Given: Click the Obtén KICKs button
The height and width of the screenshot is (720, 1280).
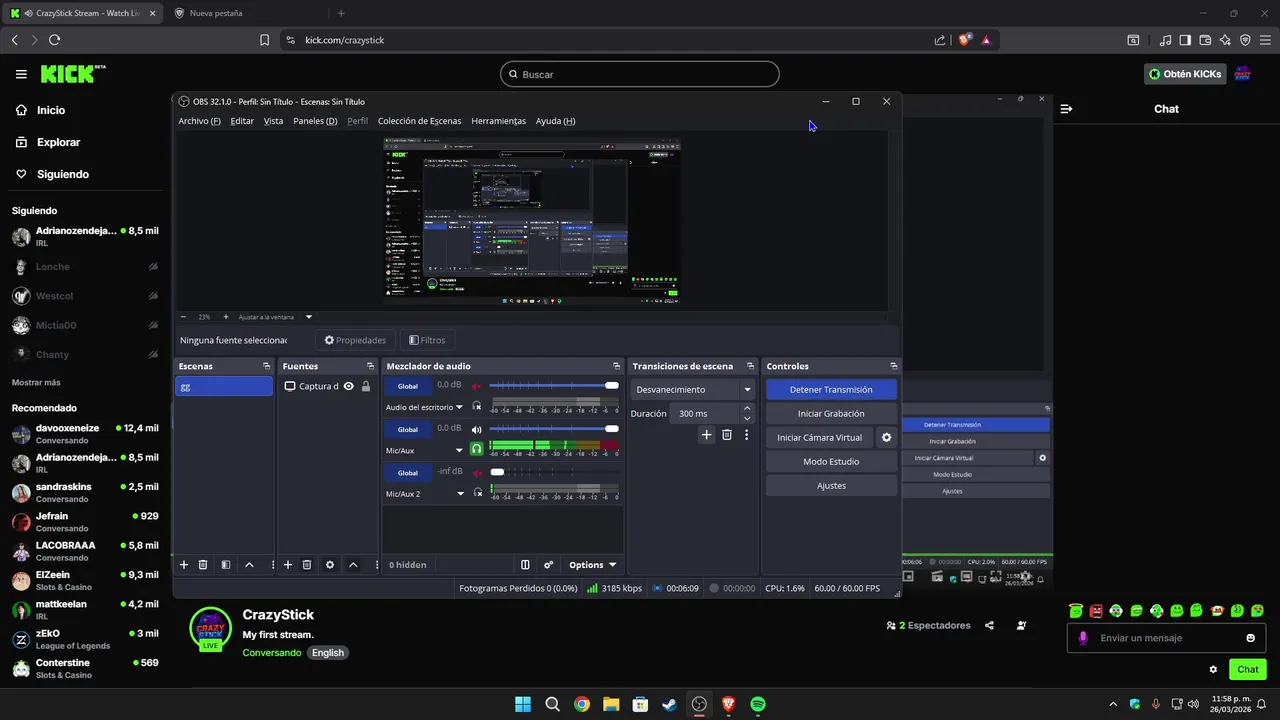Looking at the screenshot, I should 1186,74.
